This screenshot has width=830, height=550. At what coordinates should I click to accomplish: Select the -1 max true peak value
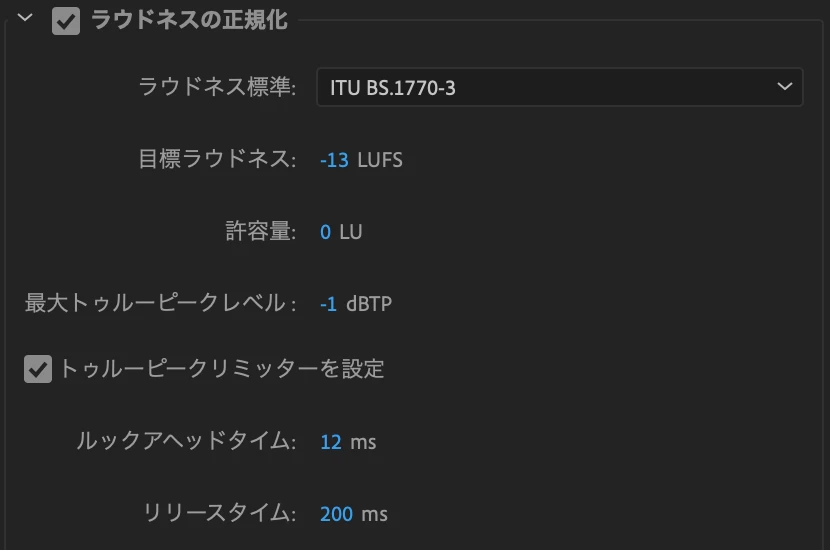click(x=328, y=304)
